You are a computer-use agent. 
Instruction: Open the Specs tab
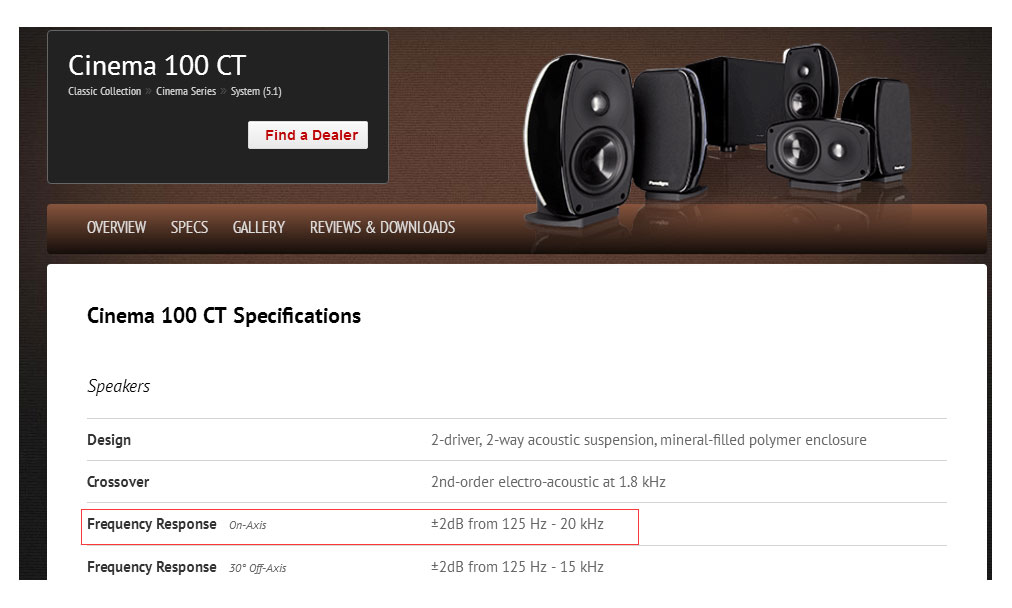point(189,228)
